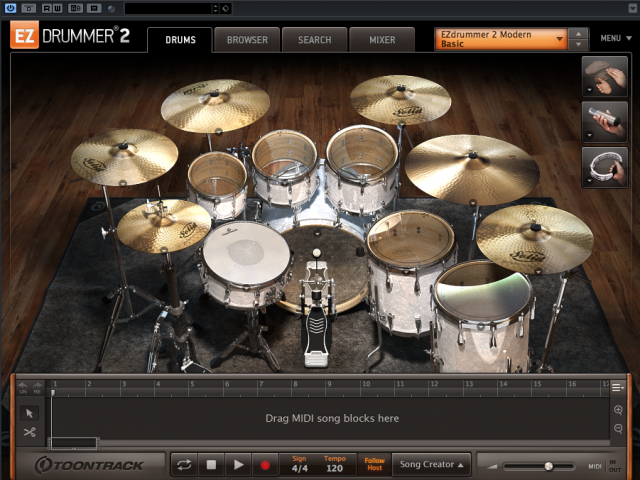This screenshot has height=480, width=640.
Task: Click the Redo arrow in song track
Action: point(37,387)
